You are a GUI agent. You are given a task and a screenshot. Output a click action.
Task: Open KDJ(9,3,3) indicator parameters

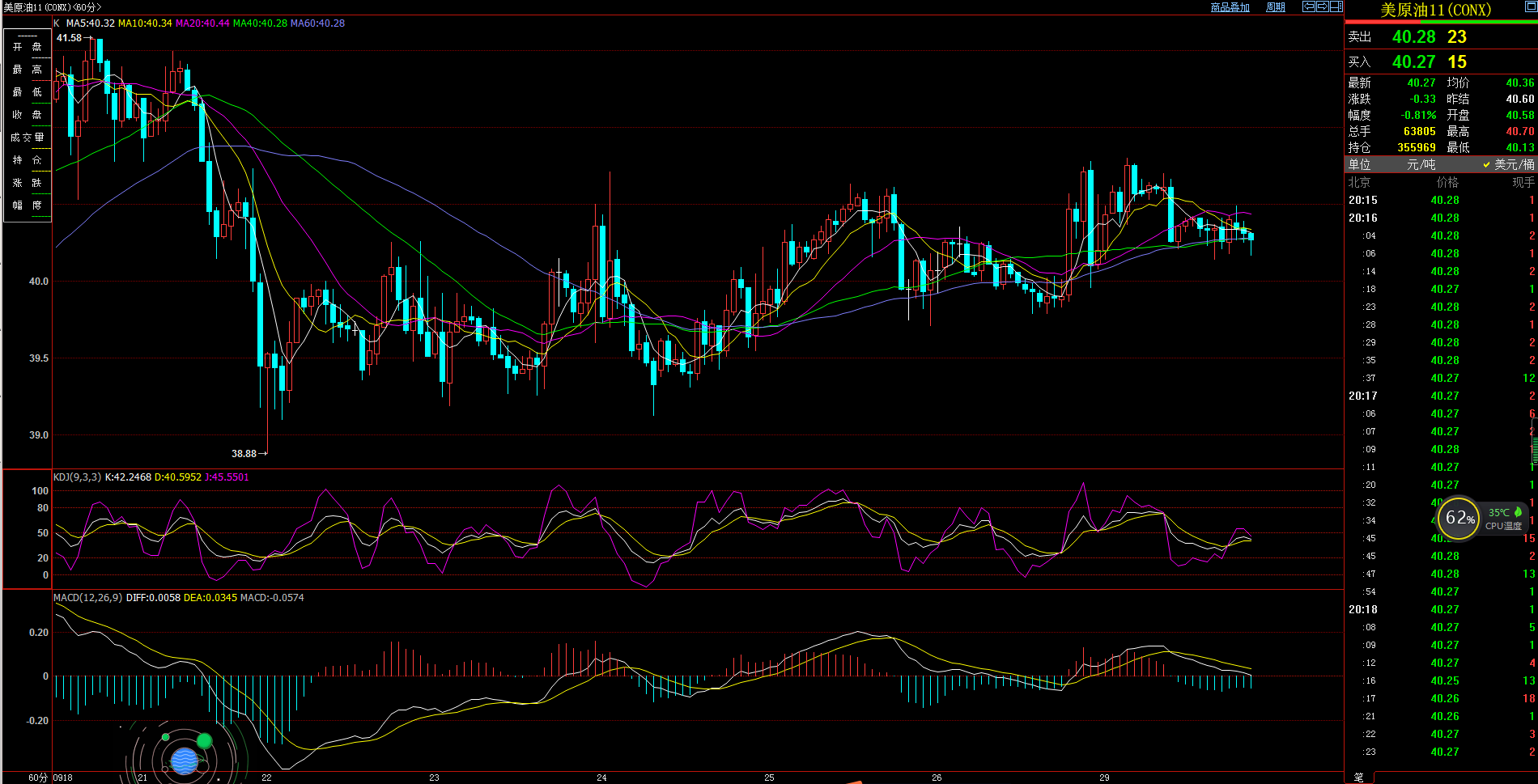tap(77, 477)
